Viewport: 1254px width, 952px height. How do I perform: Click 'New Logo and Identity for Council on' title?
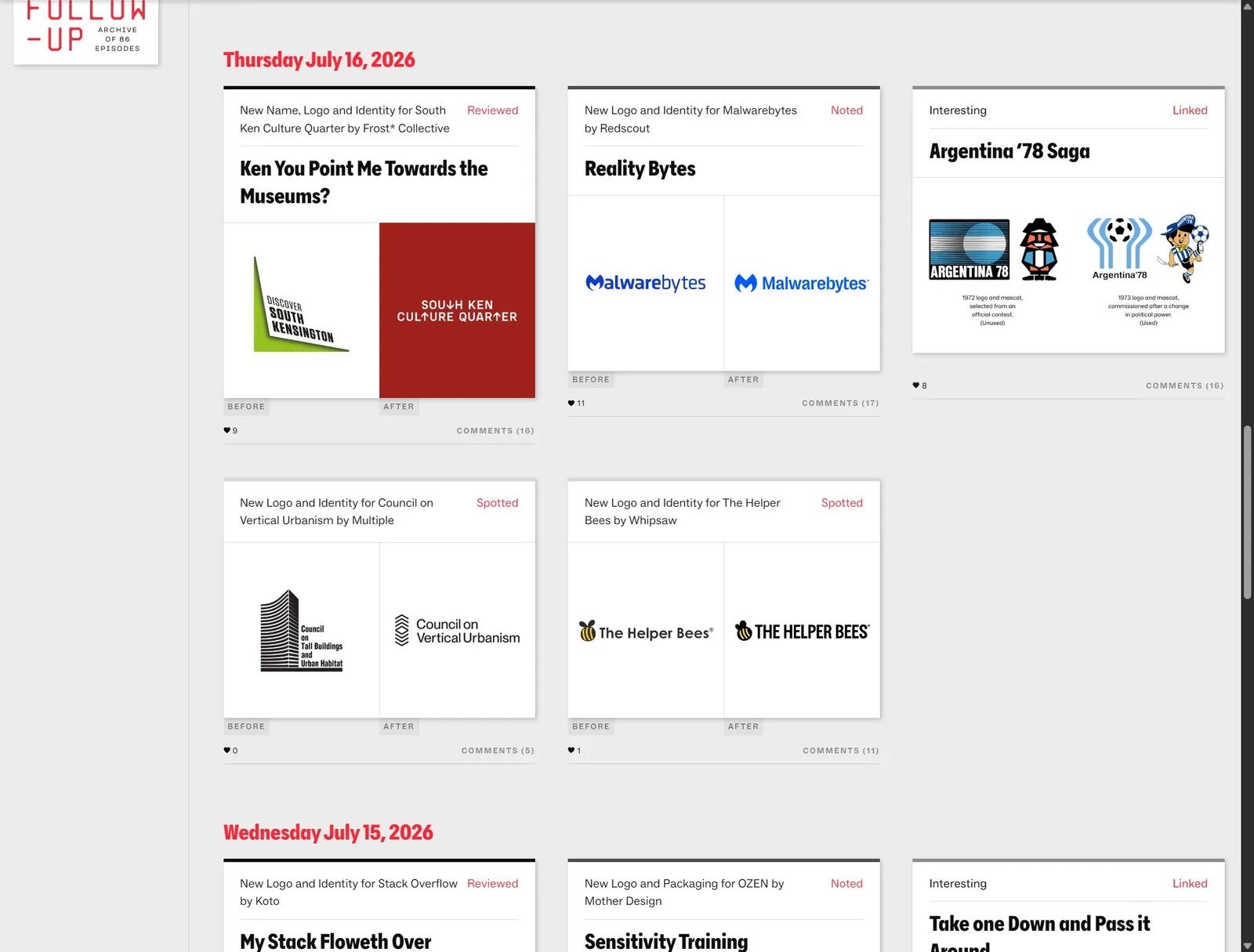pos(336,512)
